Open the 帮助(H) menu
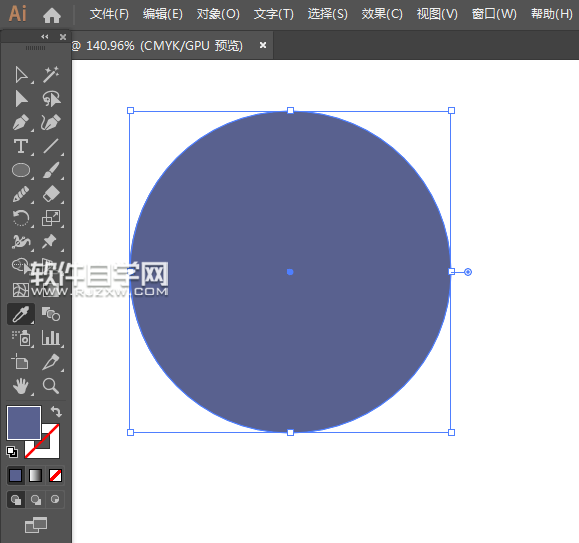This screenshot has height=543, width=579. tap(552, 14)
